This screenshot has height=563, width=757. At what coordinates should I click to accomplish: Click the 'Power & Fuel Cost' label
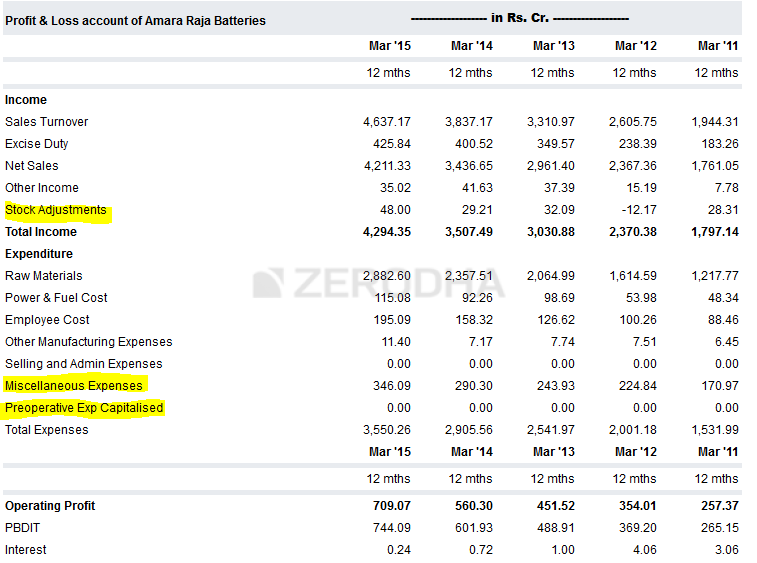tap(56, 298)
